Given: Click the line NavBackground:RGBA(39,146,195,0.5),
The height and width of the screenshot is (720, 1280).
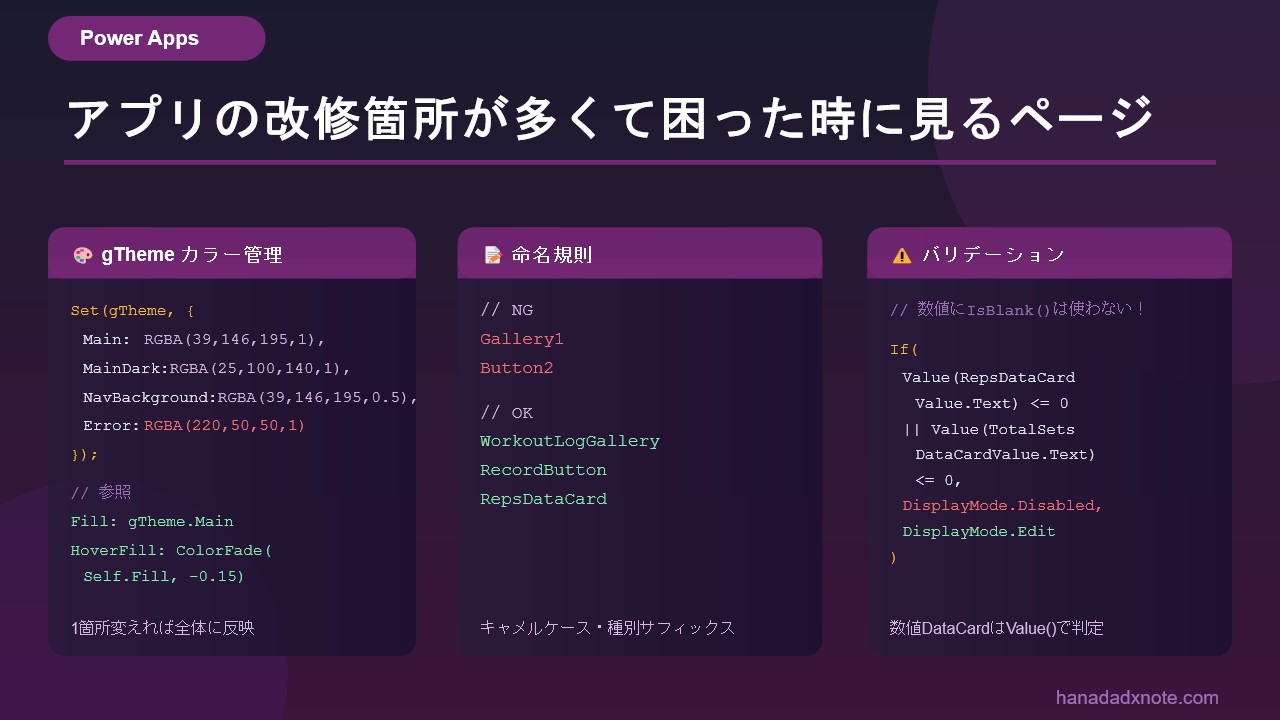Looking at the screenshot, I should tap(250, 397).
